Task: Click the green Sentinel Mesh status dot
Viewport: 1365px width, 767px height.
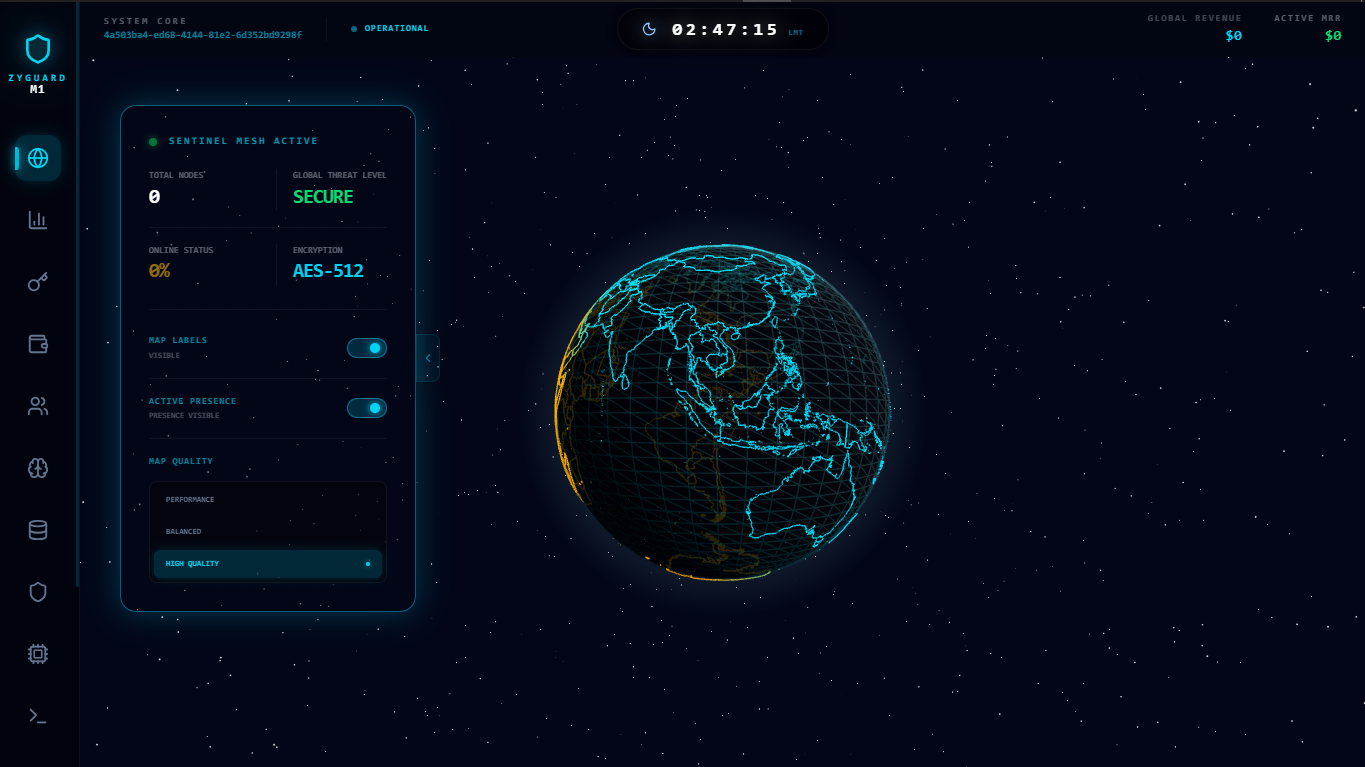Action: click(x=153, y=142)
